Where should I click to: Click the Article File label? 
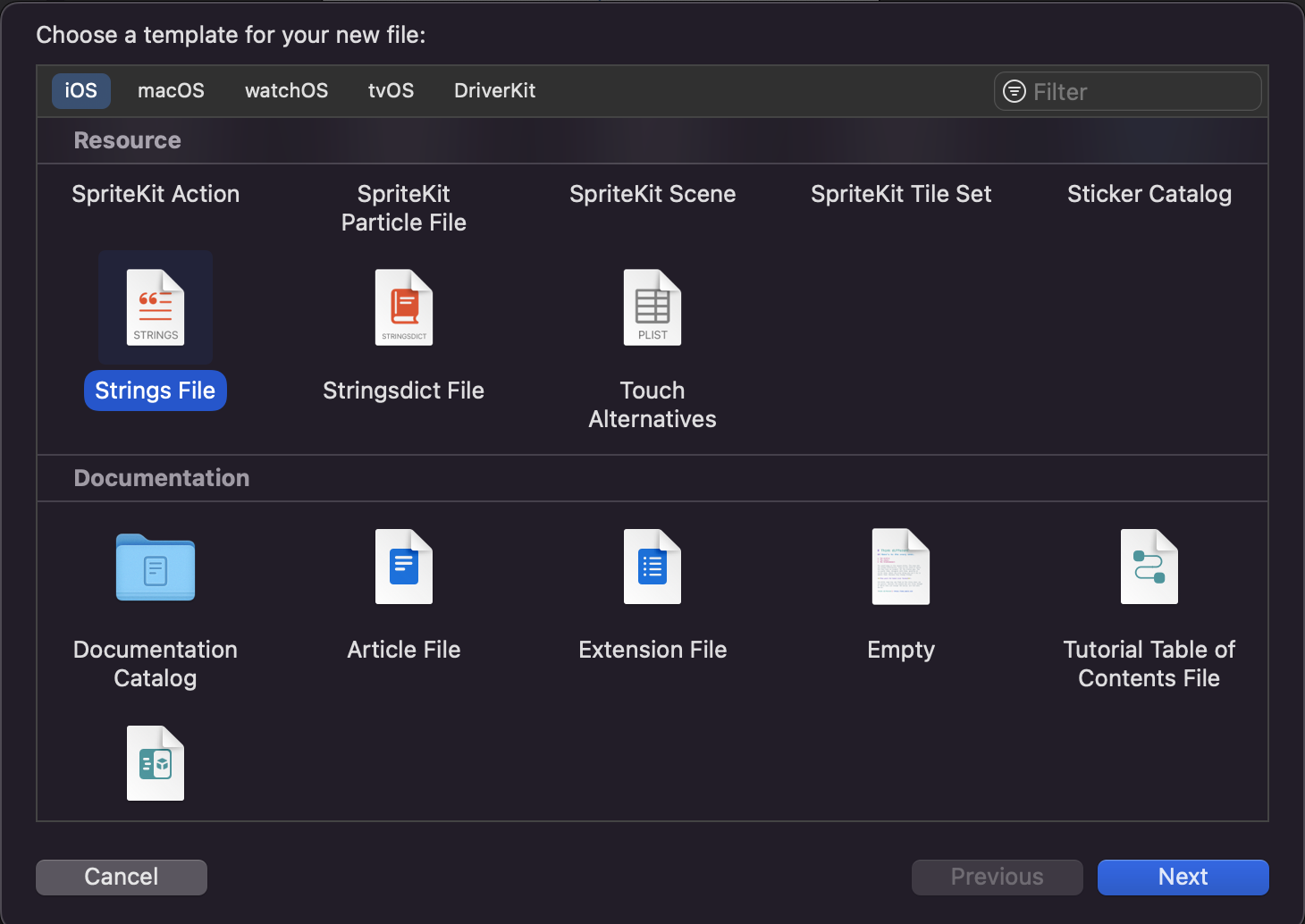404,650
